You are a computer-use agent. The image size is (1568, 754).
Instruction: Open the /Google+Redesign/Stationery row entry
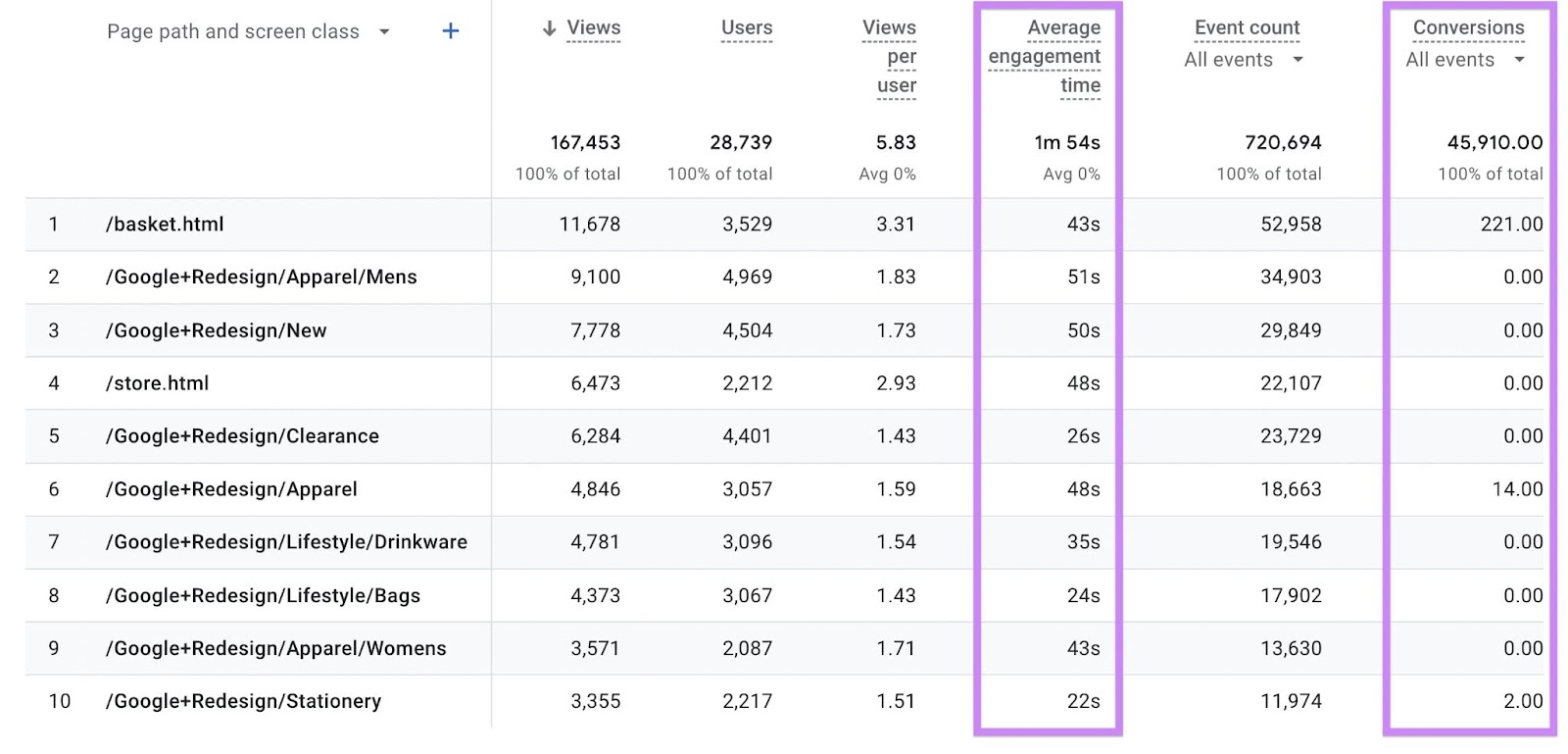[x=245, y=701]
